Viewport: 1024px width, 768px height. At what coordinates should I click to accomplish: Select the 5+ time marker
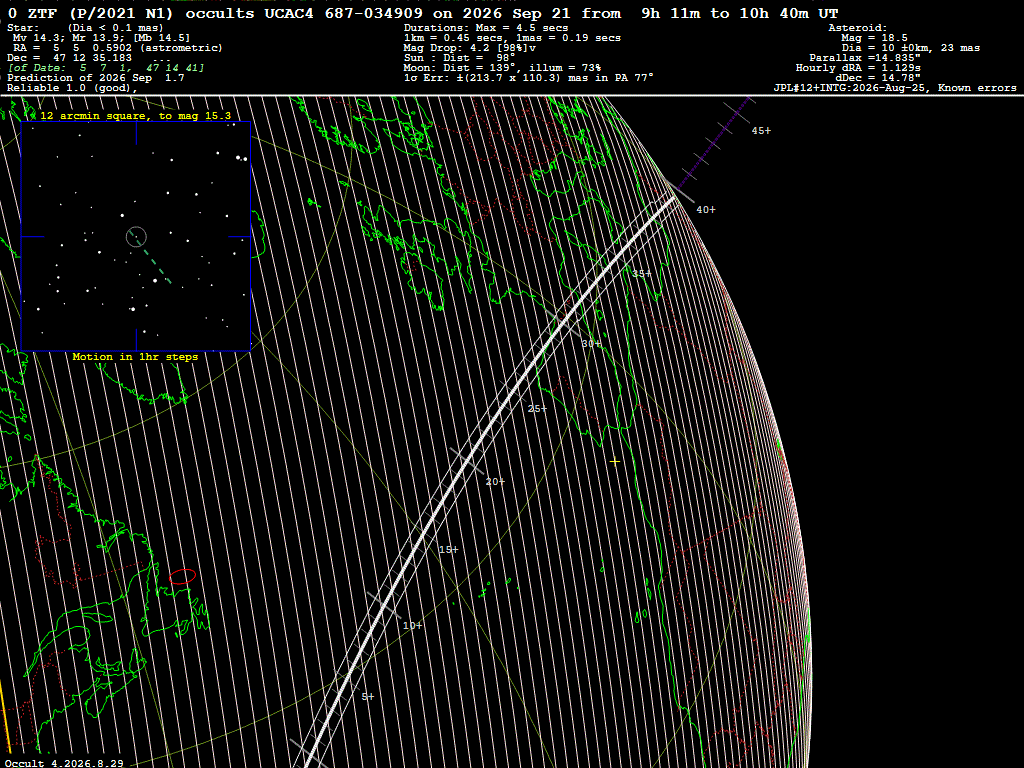coord(368,697)
